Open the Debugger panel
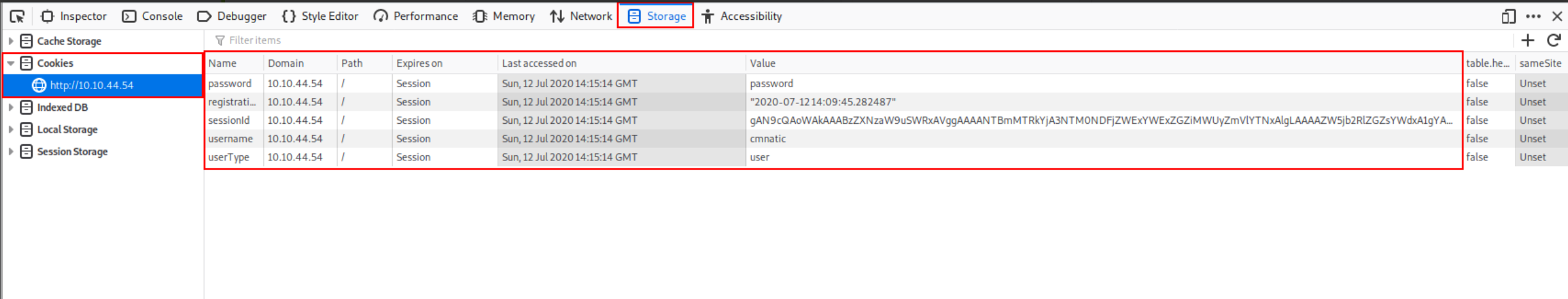The width and height of the screenshot is (1568, 299). pyautogui.click(x=232, y=17)
